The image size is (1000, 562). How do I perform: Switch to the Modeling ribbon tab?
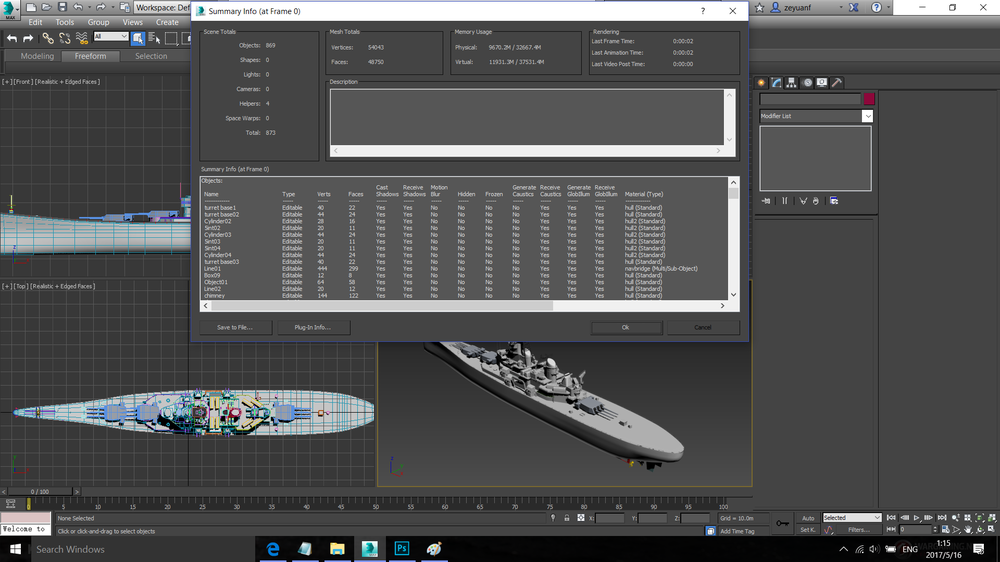tap(37, 56)
